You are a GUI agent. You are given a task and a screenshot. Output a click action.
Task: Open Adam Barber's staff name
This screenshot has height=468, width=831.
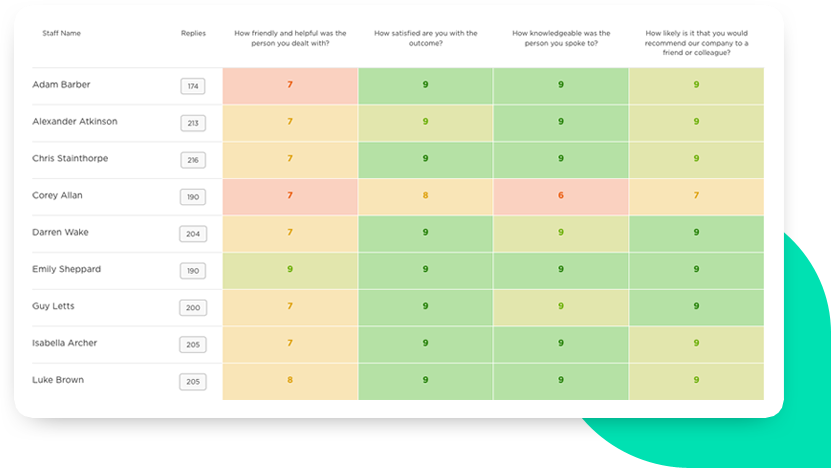coord(60,85)
